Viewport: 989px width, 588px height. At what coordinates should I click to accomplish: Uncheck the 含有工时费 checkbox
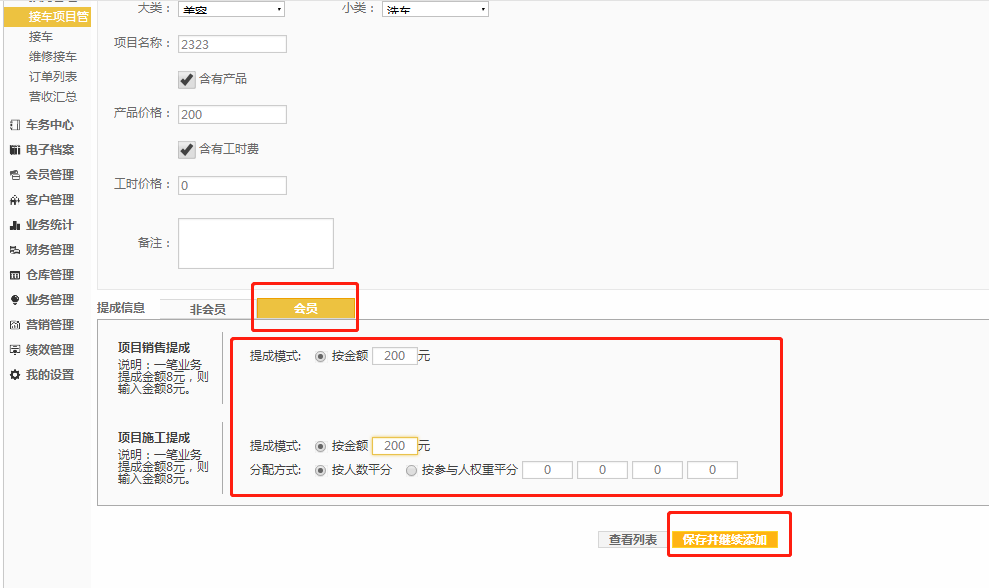click(x=186, y=149)
